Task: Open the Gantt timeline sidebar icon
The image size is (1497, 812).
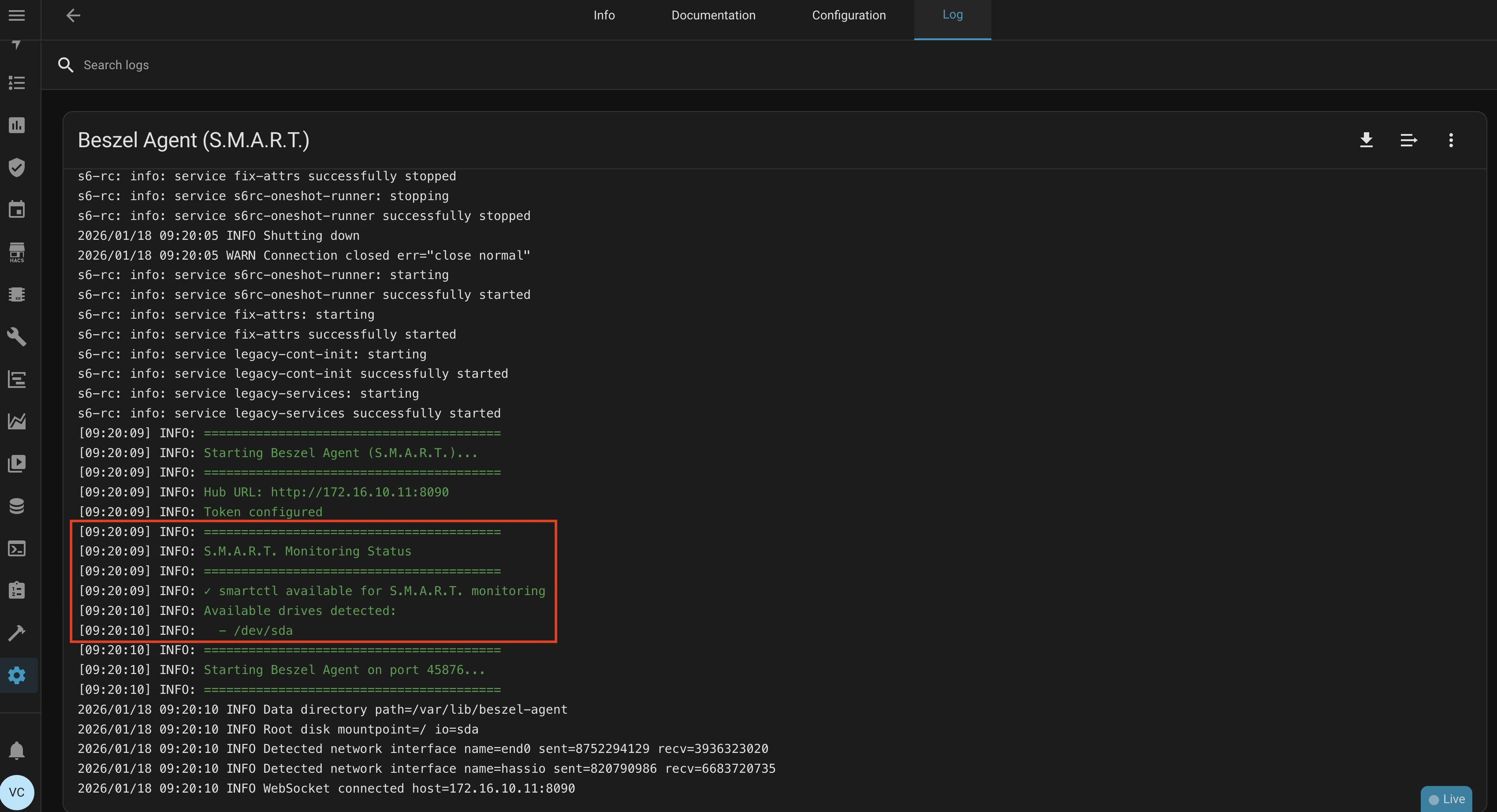Action: point(17,379)
